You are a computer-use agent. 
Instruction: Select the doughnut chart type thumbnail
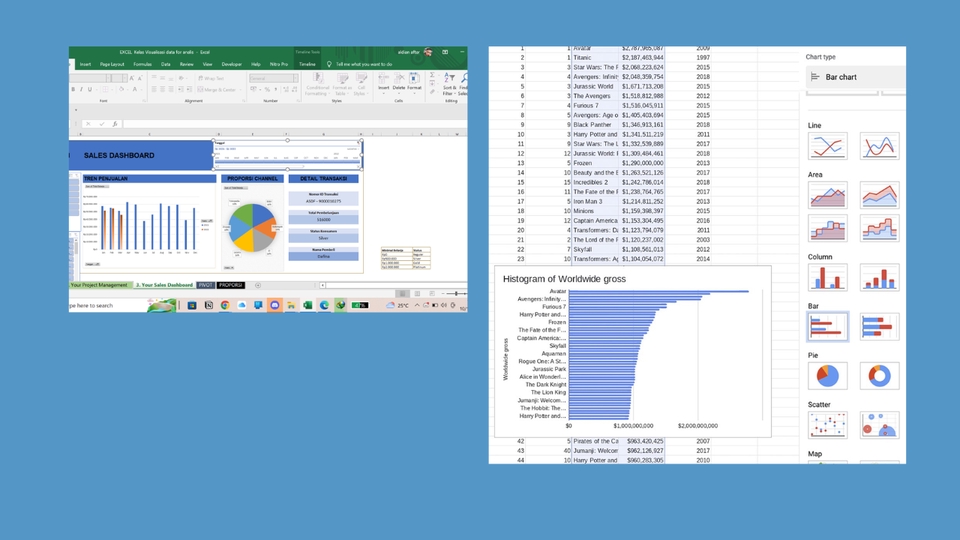879,376
